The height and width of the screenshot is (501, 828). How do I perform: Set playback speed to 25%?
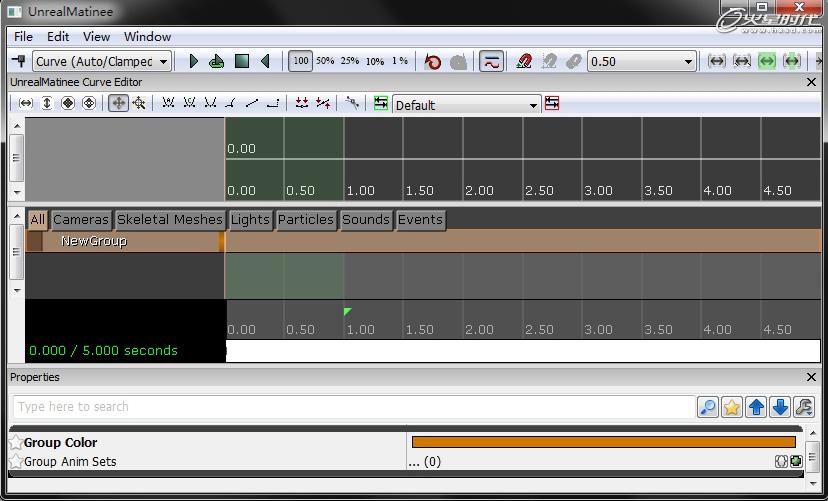tap(350, 61)
